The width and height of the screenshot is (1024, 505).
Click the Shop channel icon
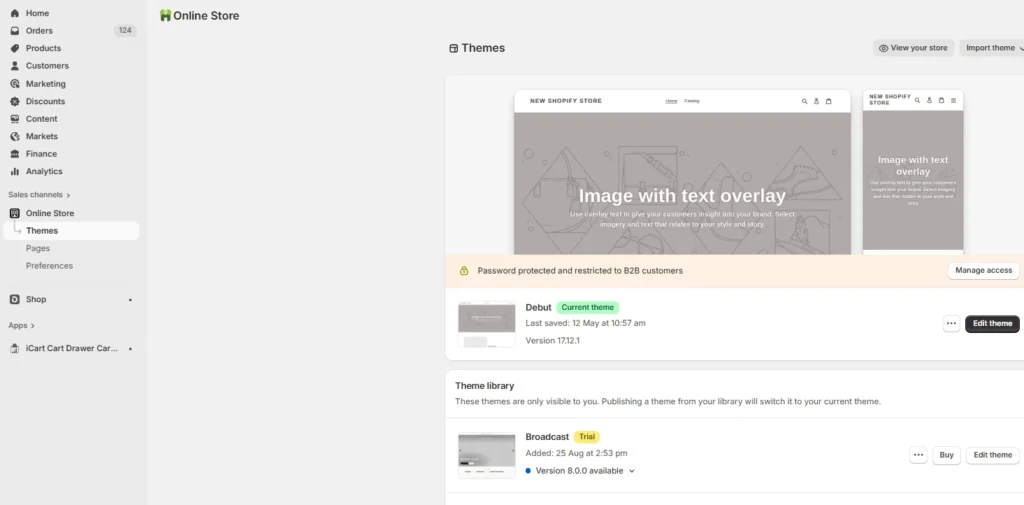(x=14, y=299)
